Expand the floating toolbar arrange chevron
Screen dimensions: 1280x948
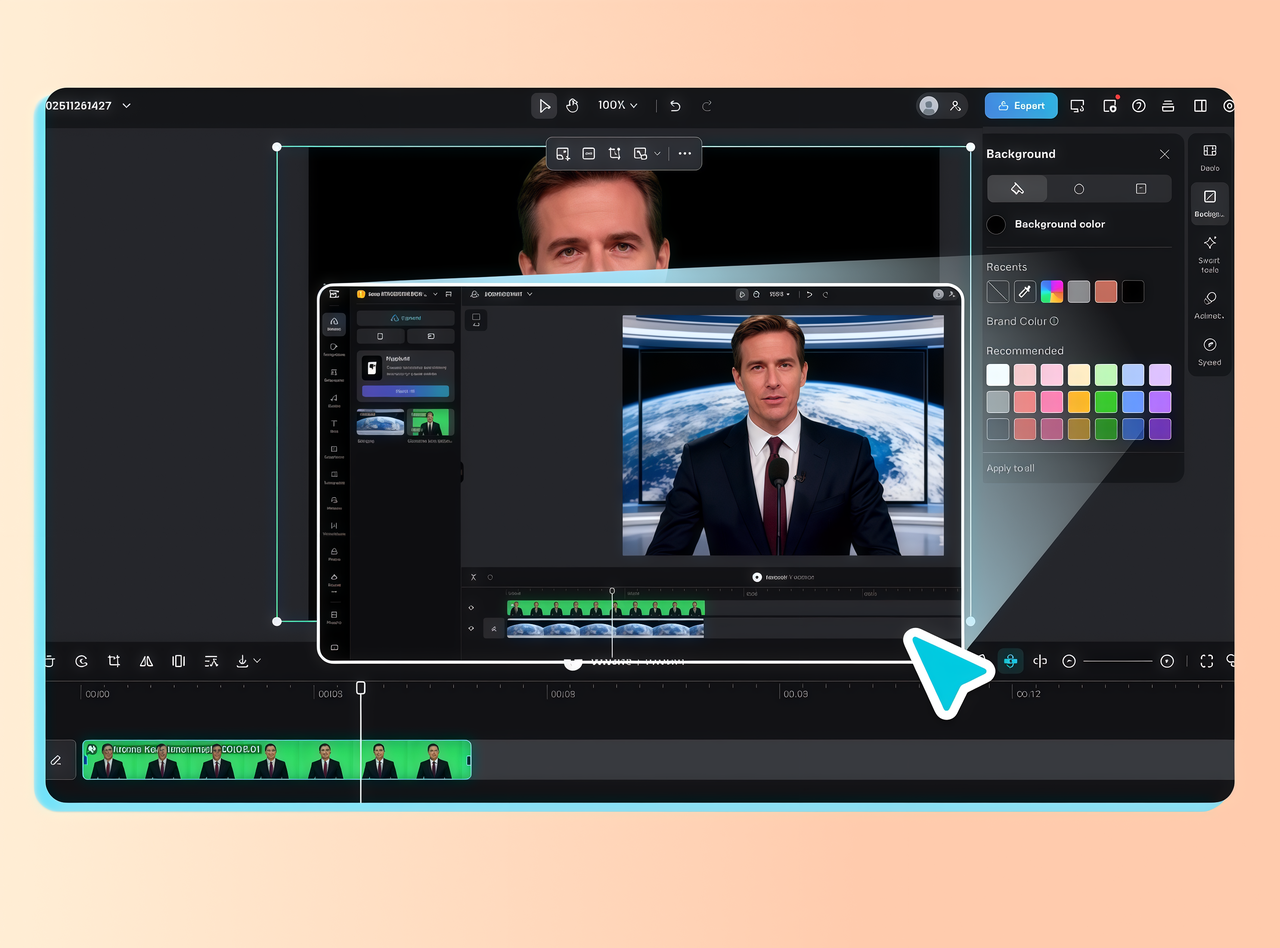coord(657,154)
